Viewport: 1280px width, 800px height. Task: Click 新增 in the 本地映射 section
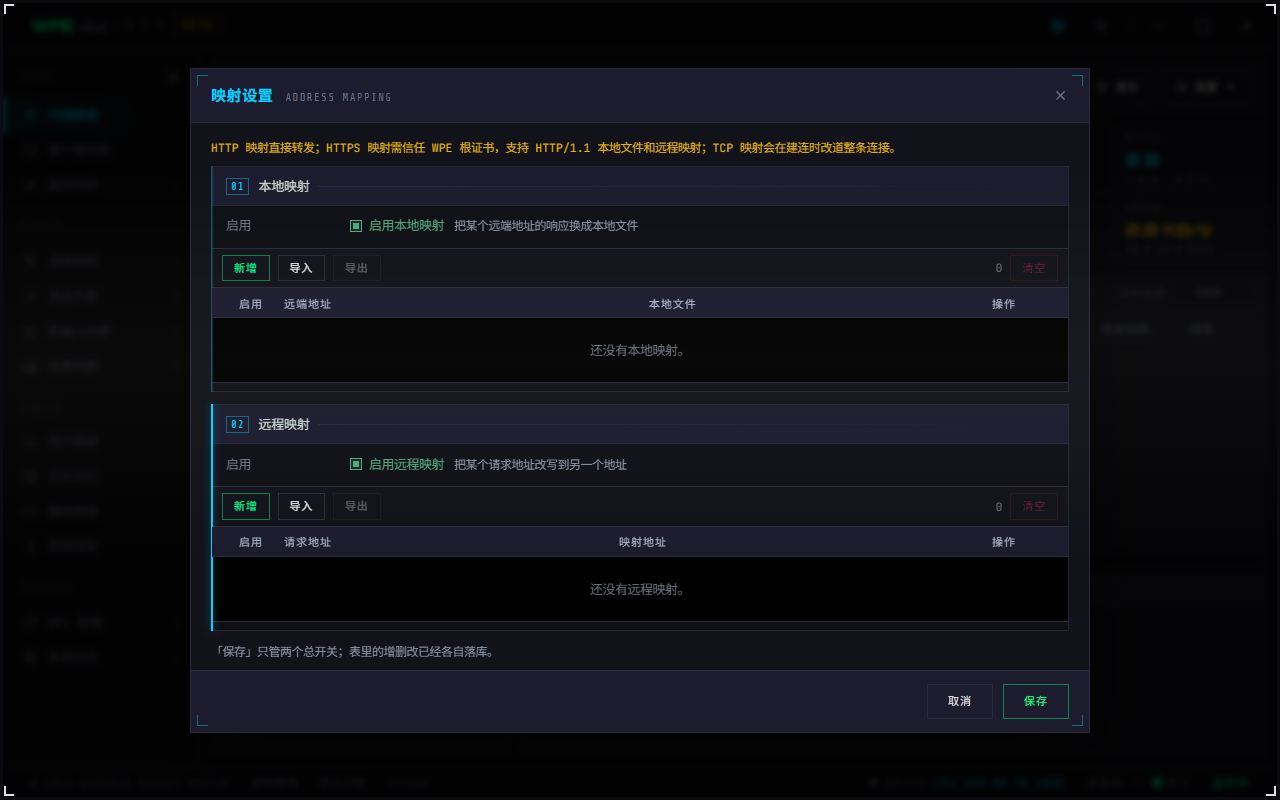click(x=245, y=268)
